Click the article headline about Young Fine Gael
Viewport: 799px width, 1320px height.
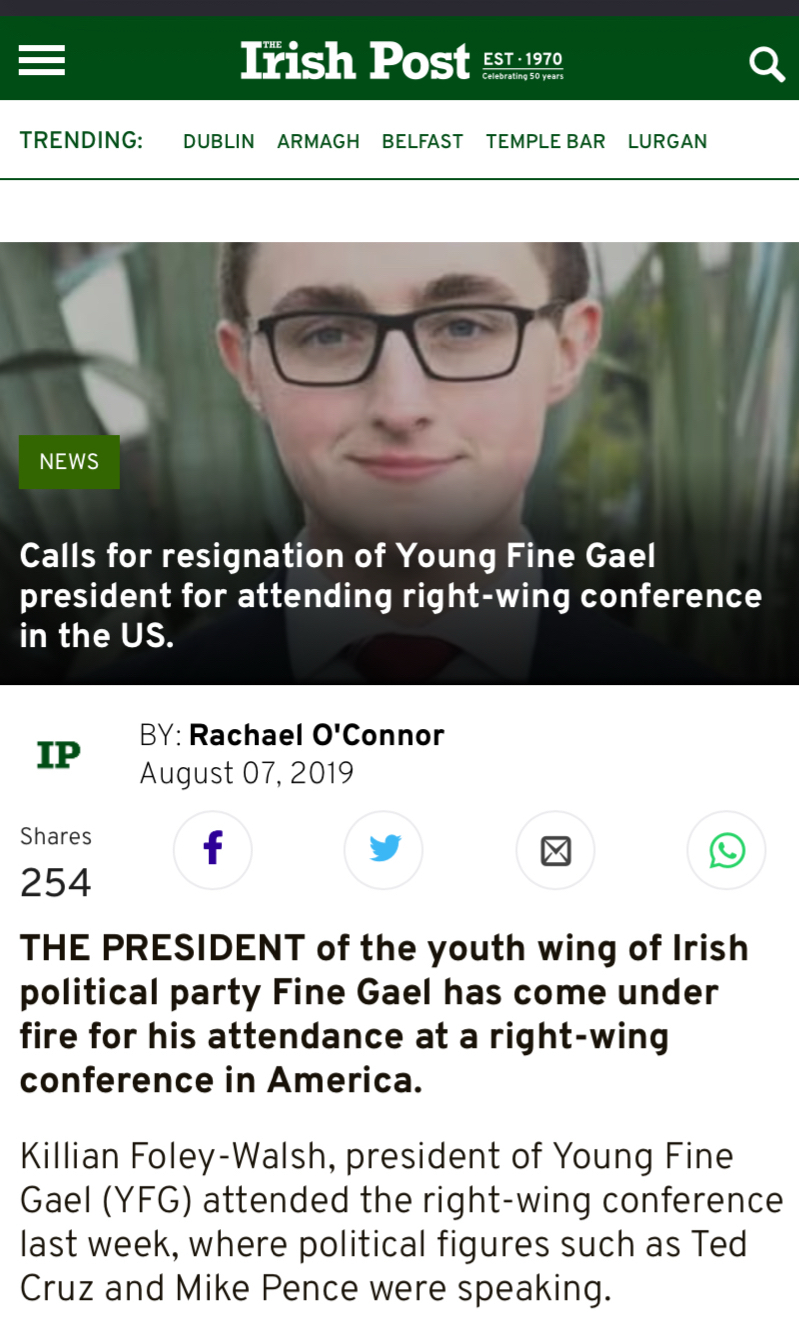(x=390, y=595)
